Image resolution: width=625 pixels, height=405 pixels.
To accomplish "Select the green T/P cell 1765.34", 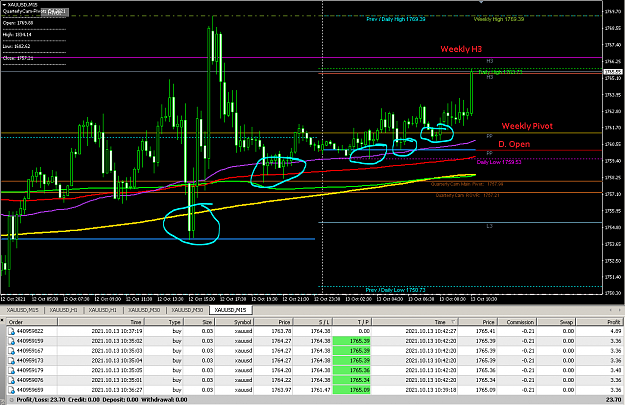I will [352, 380].
